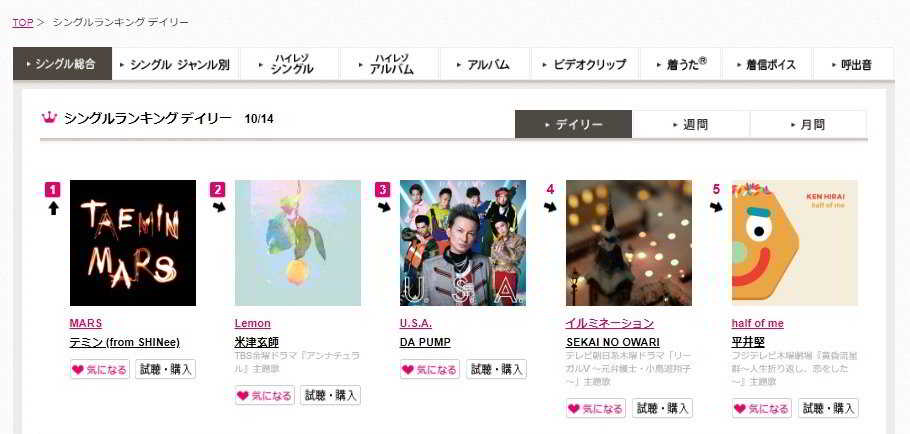The image size is (910, 434).
Task: Click the crown icon beside ranking title
Action: click(50, 118)
